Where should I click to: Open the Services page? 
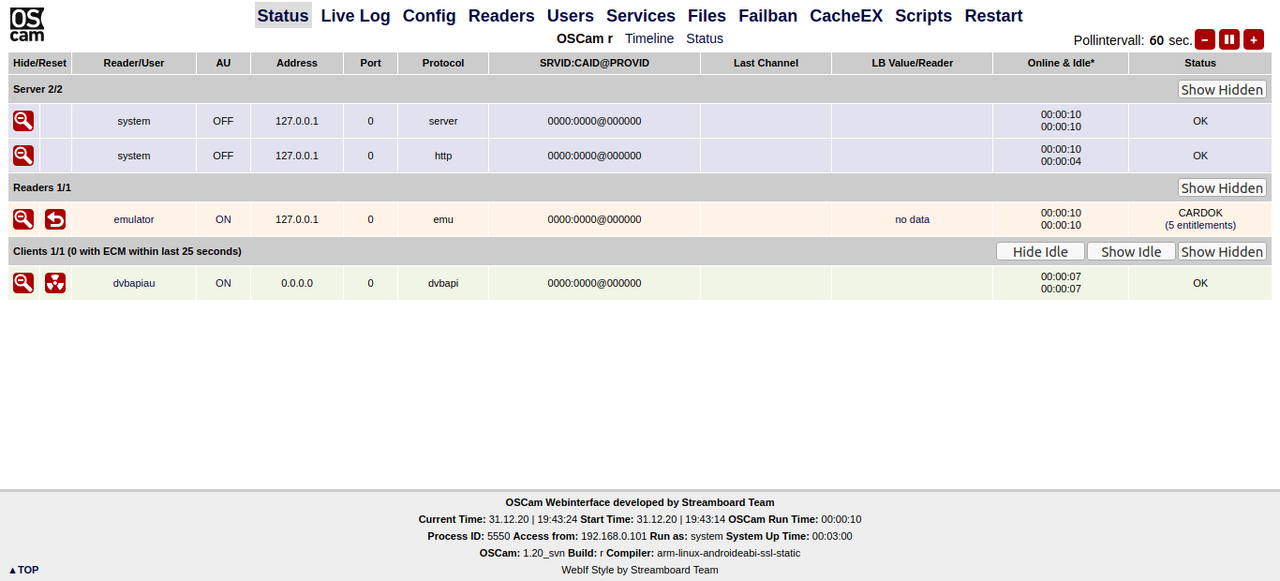pyautogui.click(x=641, y=16)
